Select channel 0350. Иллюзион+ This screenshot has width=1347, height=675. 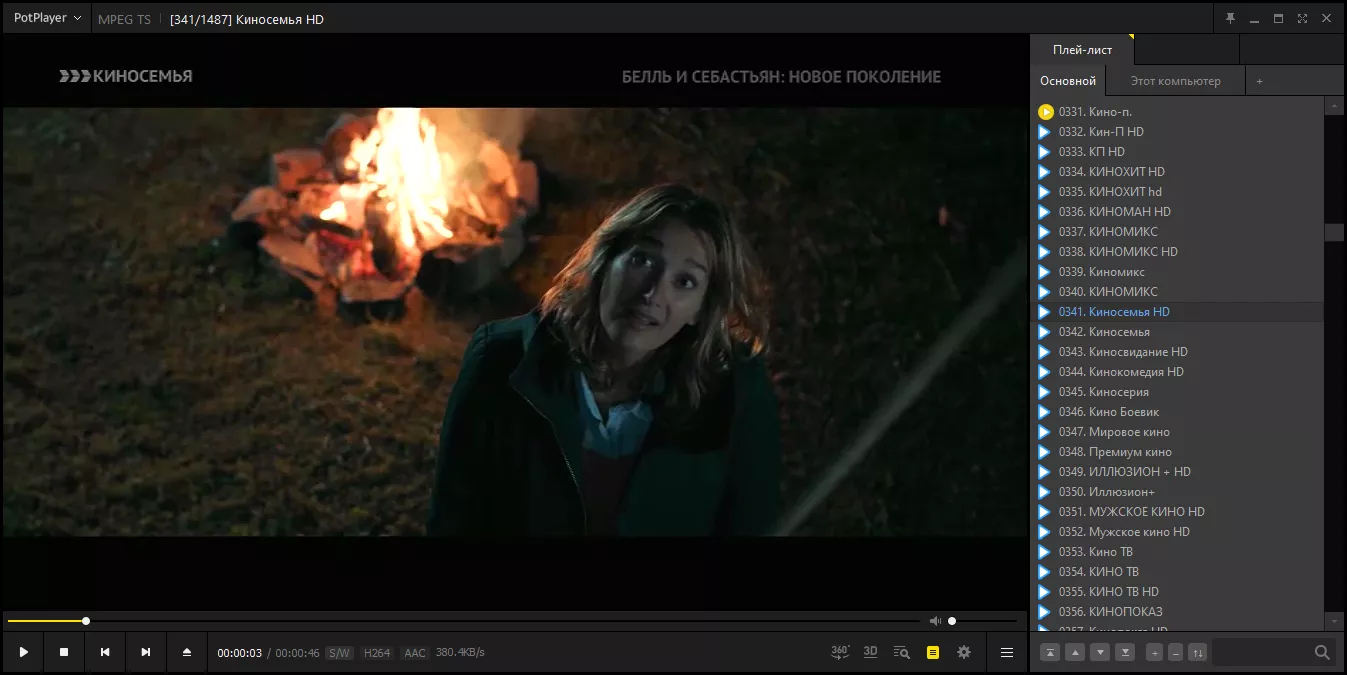click(x=1177, y=492)
